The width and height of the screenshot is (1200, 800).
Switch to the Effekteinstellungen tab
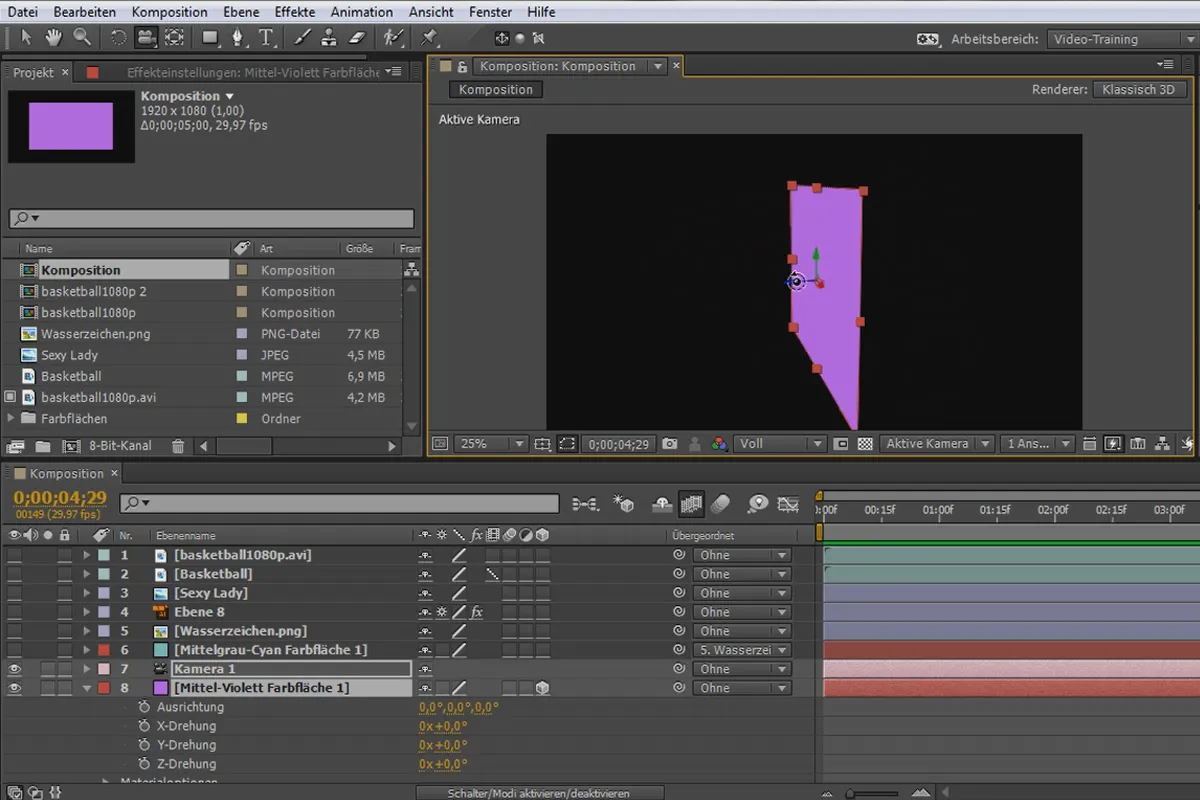253,73
